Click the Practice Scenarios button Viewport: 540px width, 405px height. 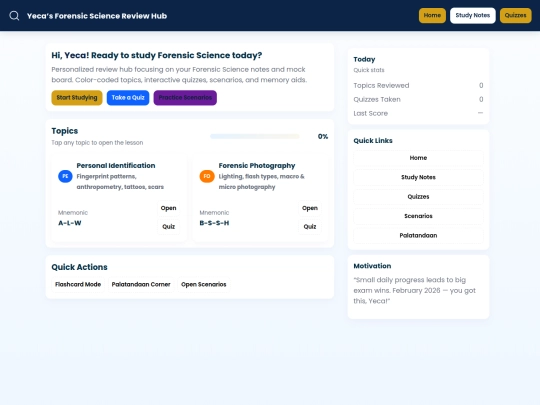(185, 98)
